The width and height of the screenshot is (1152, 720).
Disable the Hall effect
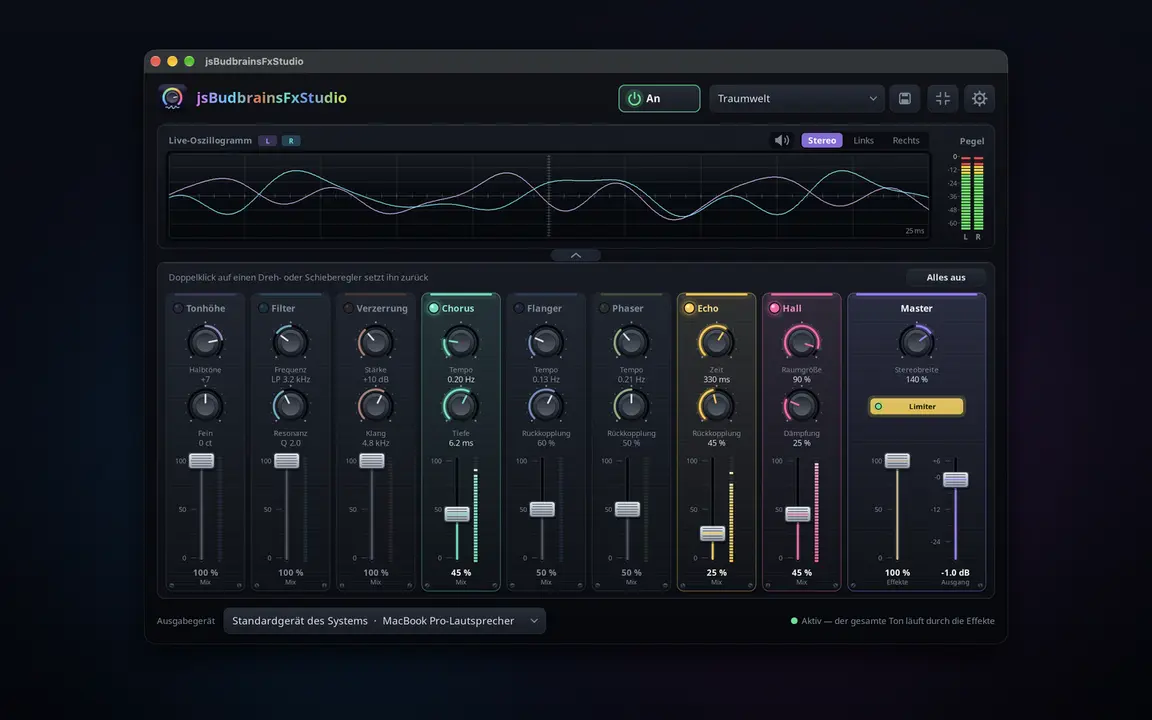(x=774, y=309)
